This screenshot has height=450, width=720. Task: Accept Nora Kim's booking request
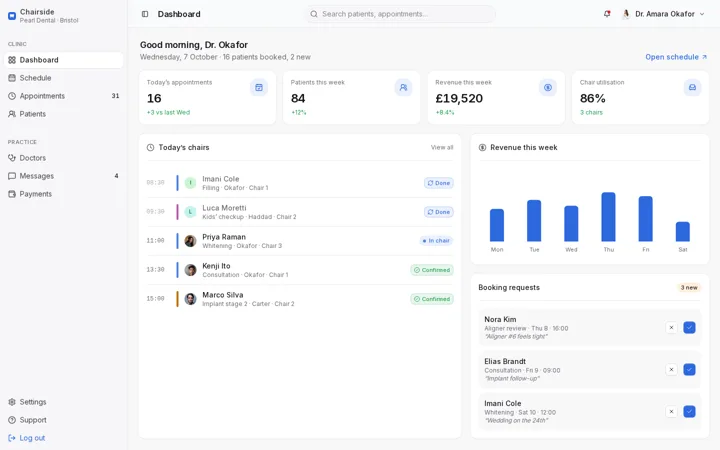(x=689, y=327)
